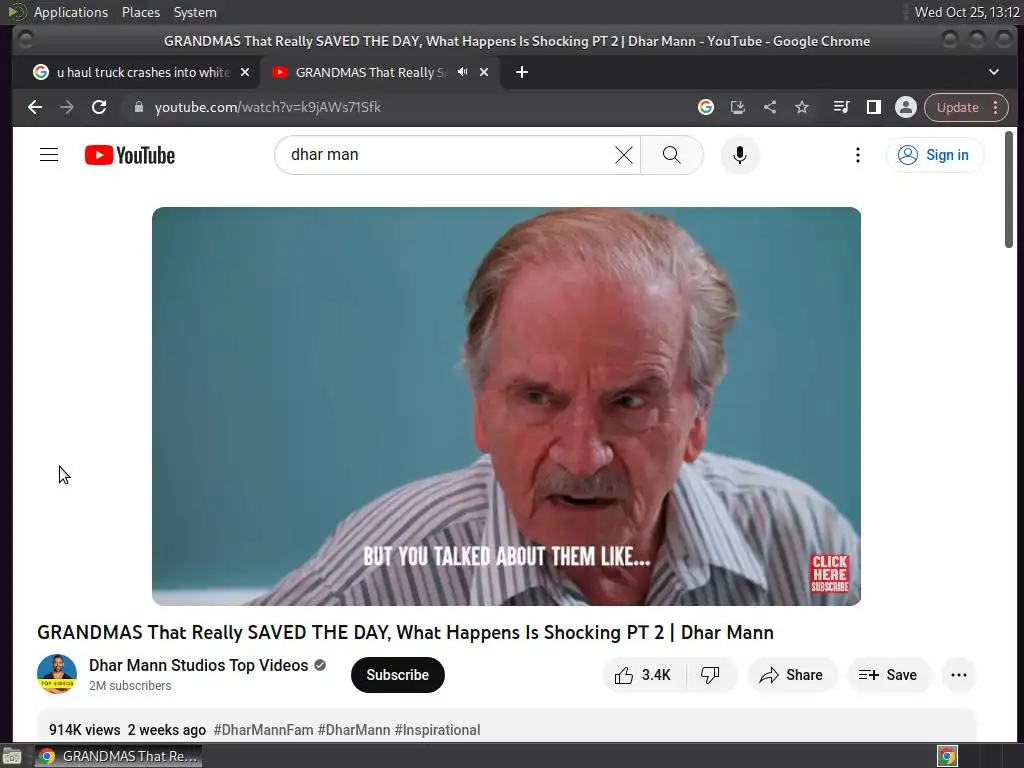Open the Dhar Mann channel avatar
This screenshot has width=1024, height=768.
click(57, 674)
